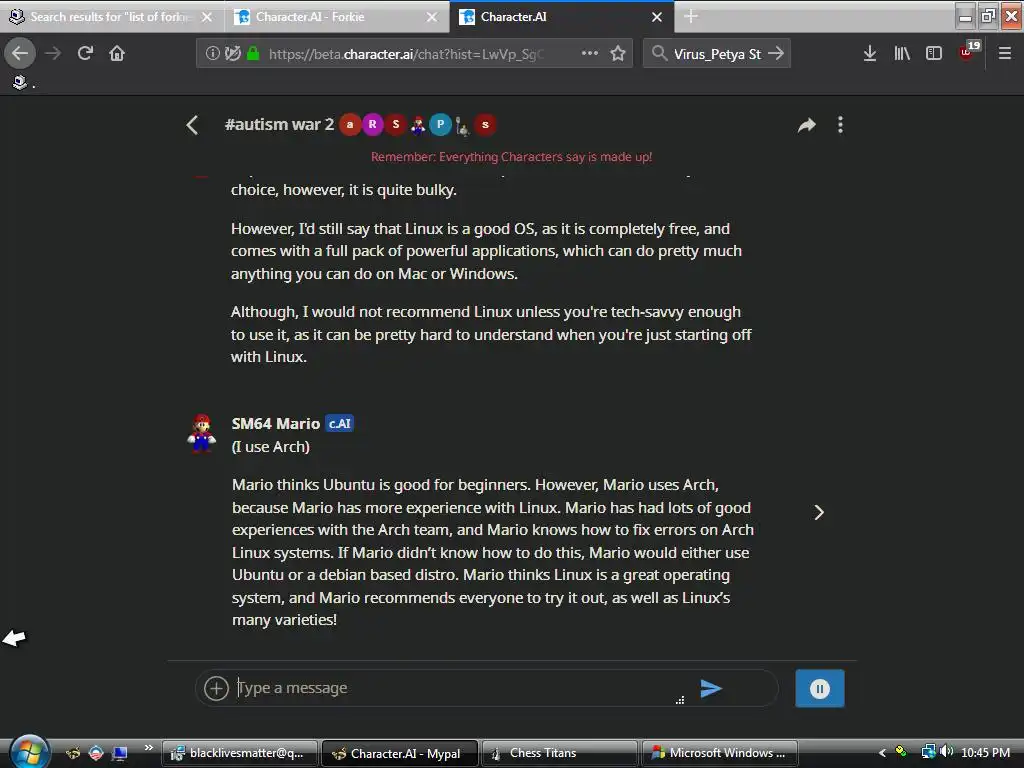
Task: Select the dark red uppercase 'S' member avatar
Action: tap(395, 124)
